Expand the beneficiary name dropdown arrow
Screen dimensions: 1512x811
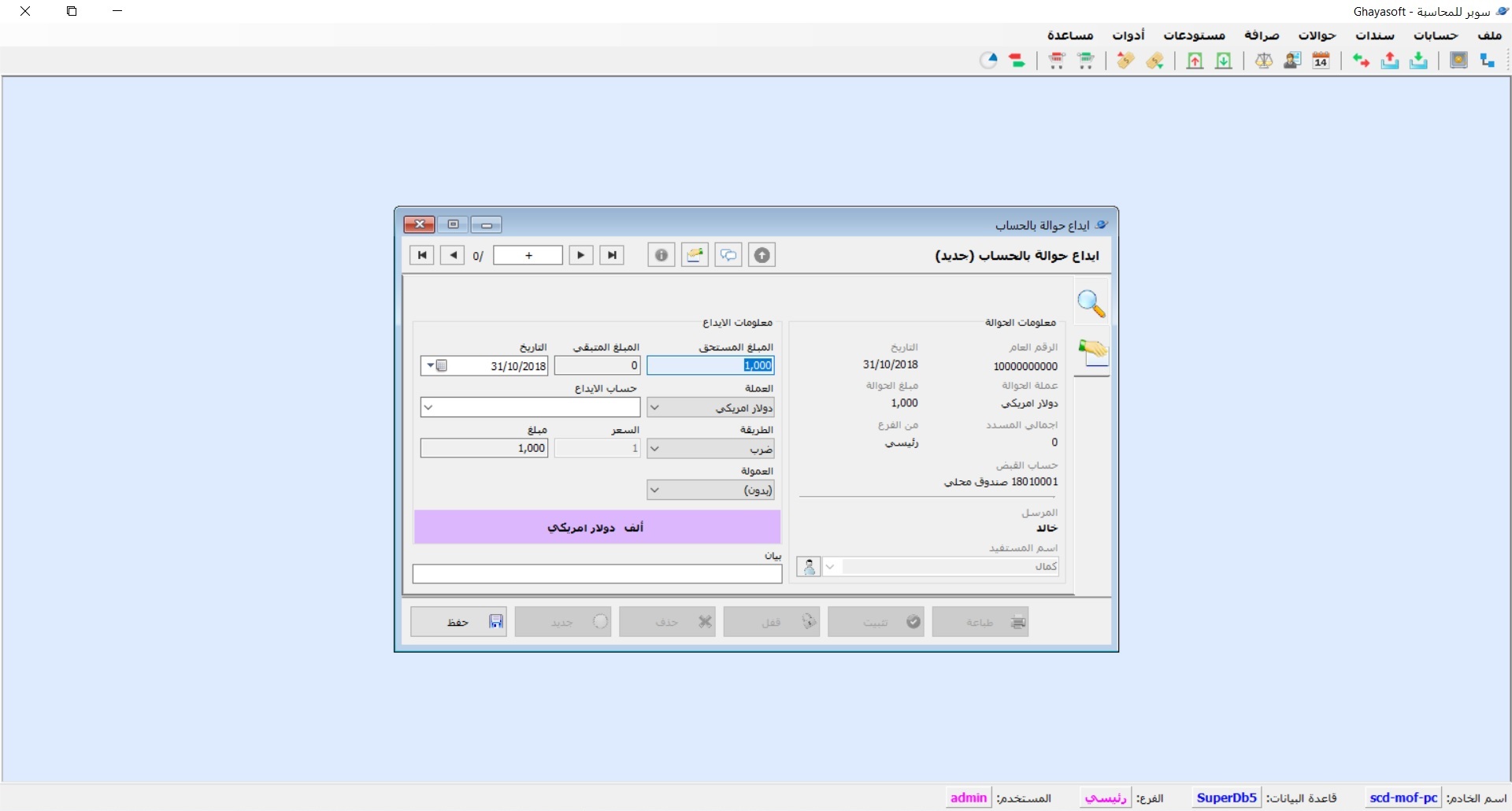pyautogui.click(x=831, y=567)
